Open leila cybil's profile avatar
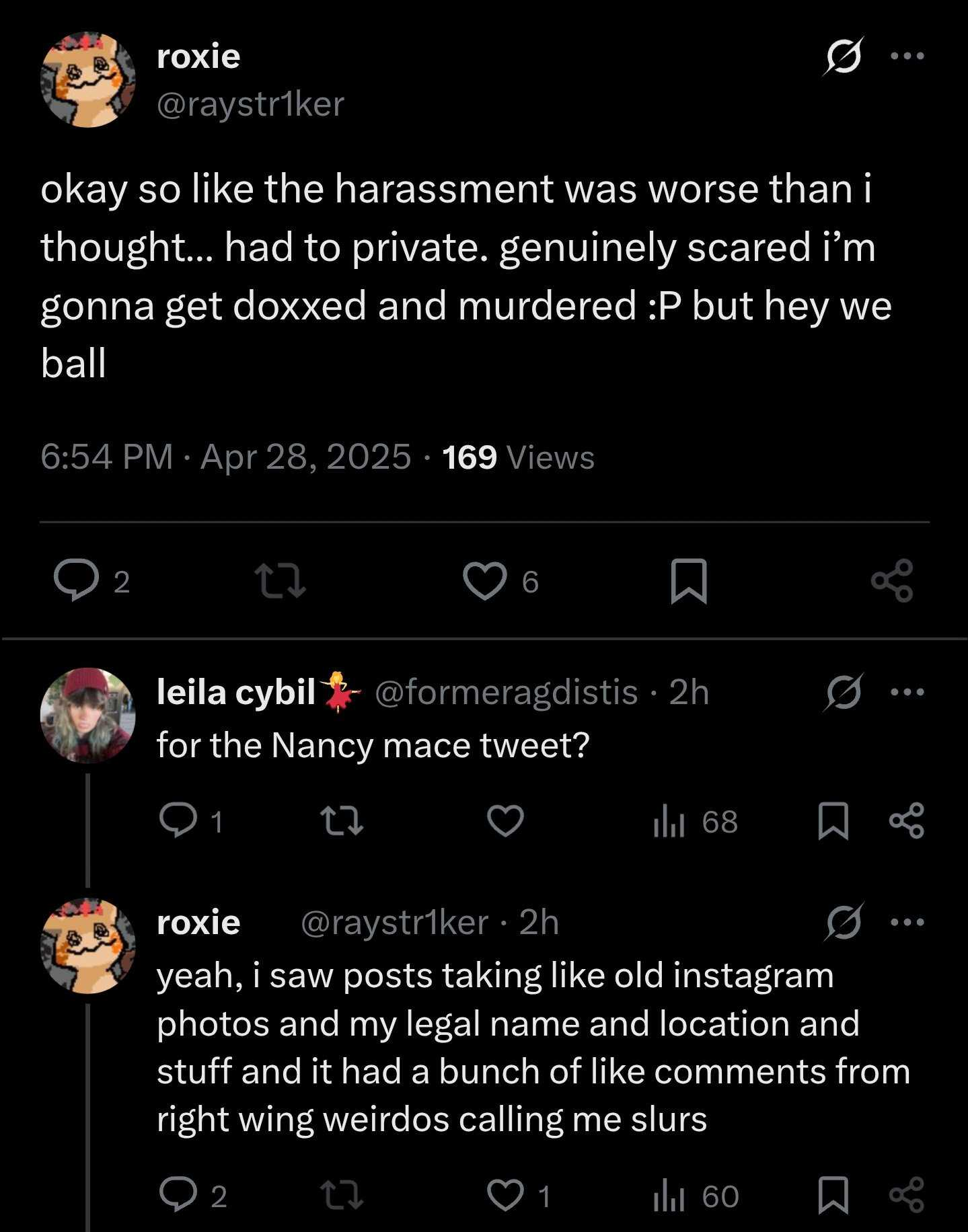 pyautogui.click(x=88, y=716)
